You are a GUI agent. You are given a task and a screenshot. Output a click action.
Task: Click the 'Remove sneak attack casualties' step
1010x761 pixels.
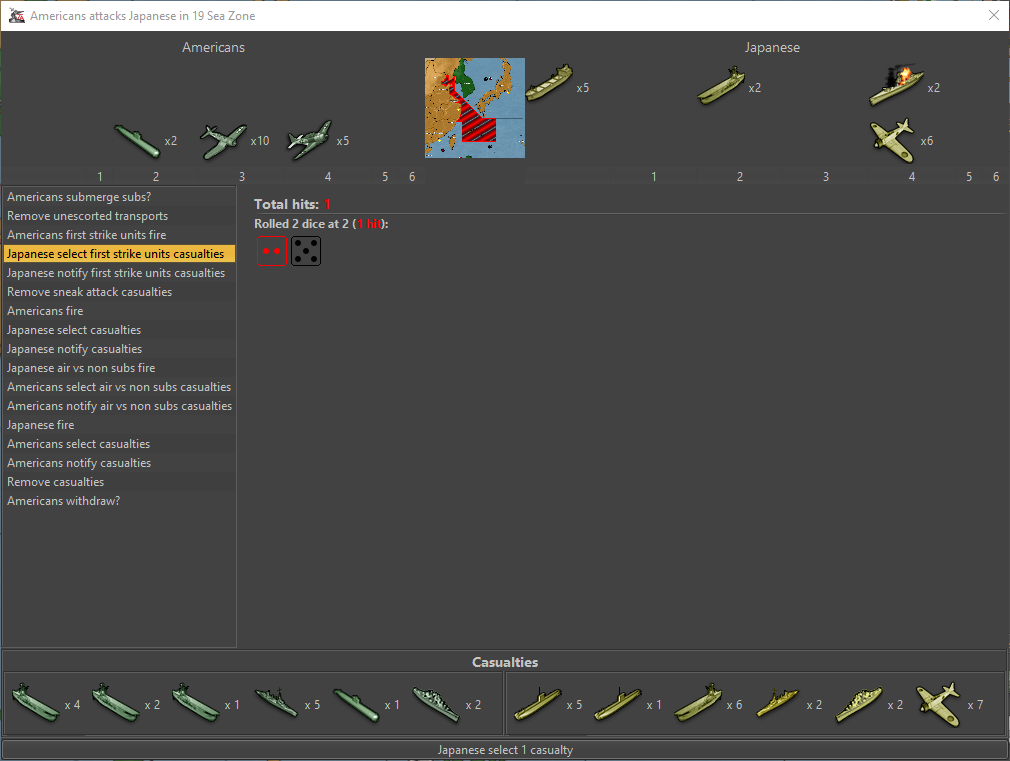[119, 292]
